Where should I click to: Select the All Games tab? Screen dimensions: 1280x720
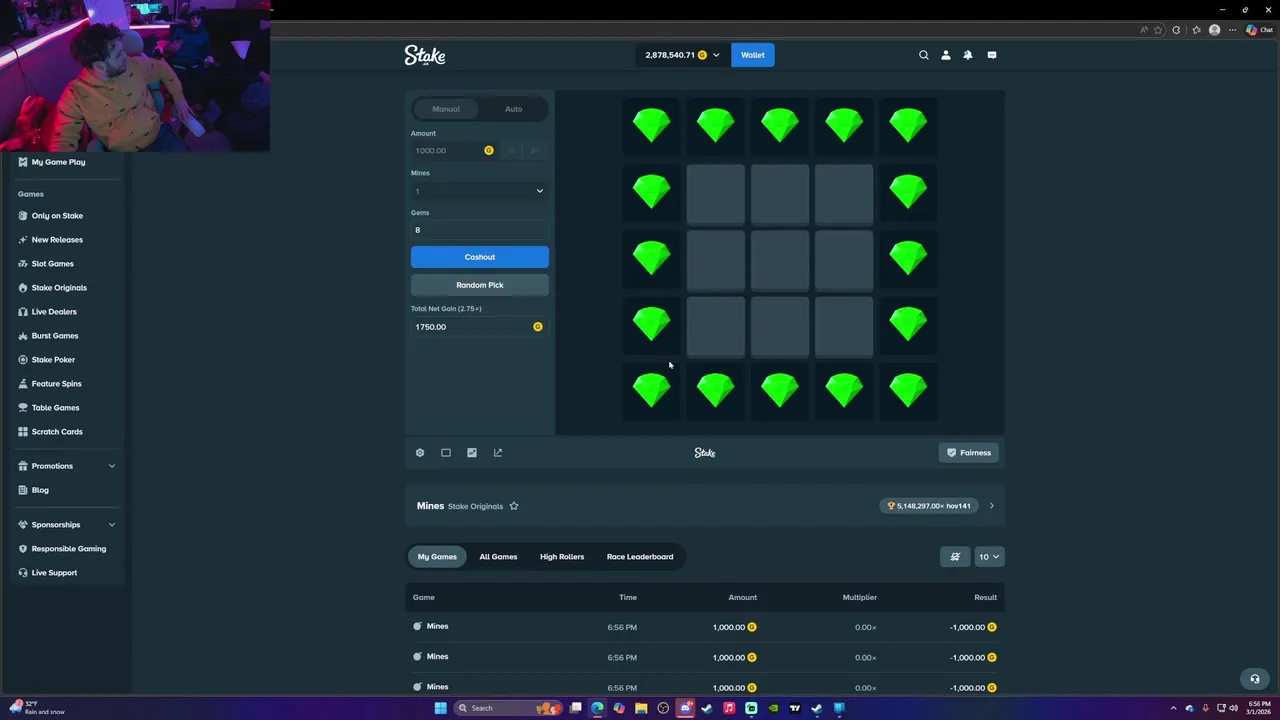click(498, 557)
